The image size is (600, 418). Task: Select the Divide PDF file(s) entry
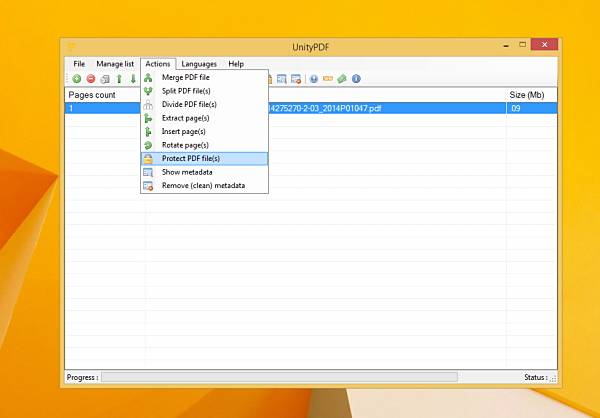point(204,104)
